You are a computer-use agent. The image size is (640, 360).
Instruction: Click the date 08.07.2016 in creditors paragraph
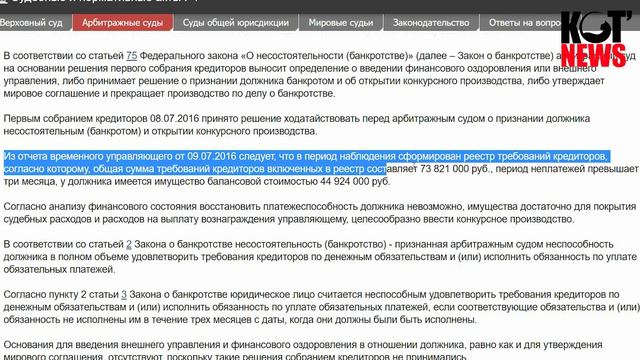(175, 118)
